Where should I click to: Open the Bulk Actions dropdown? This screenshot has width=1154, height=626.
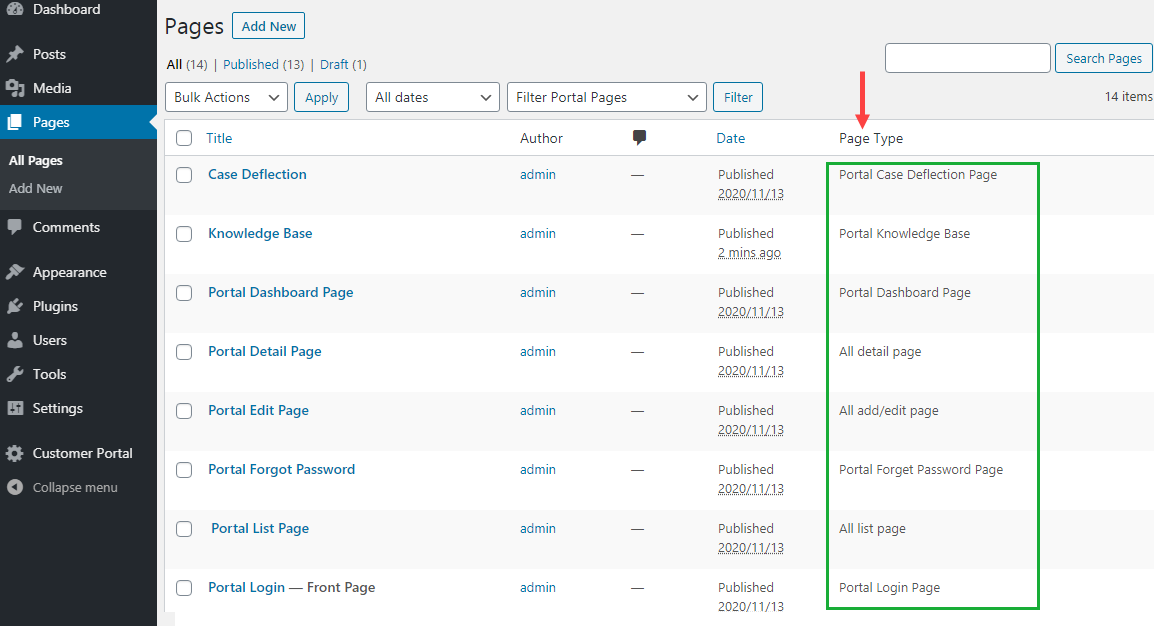[x=226, y=97]
